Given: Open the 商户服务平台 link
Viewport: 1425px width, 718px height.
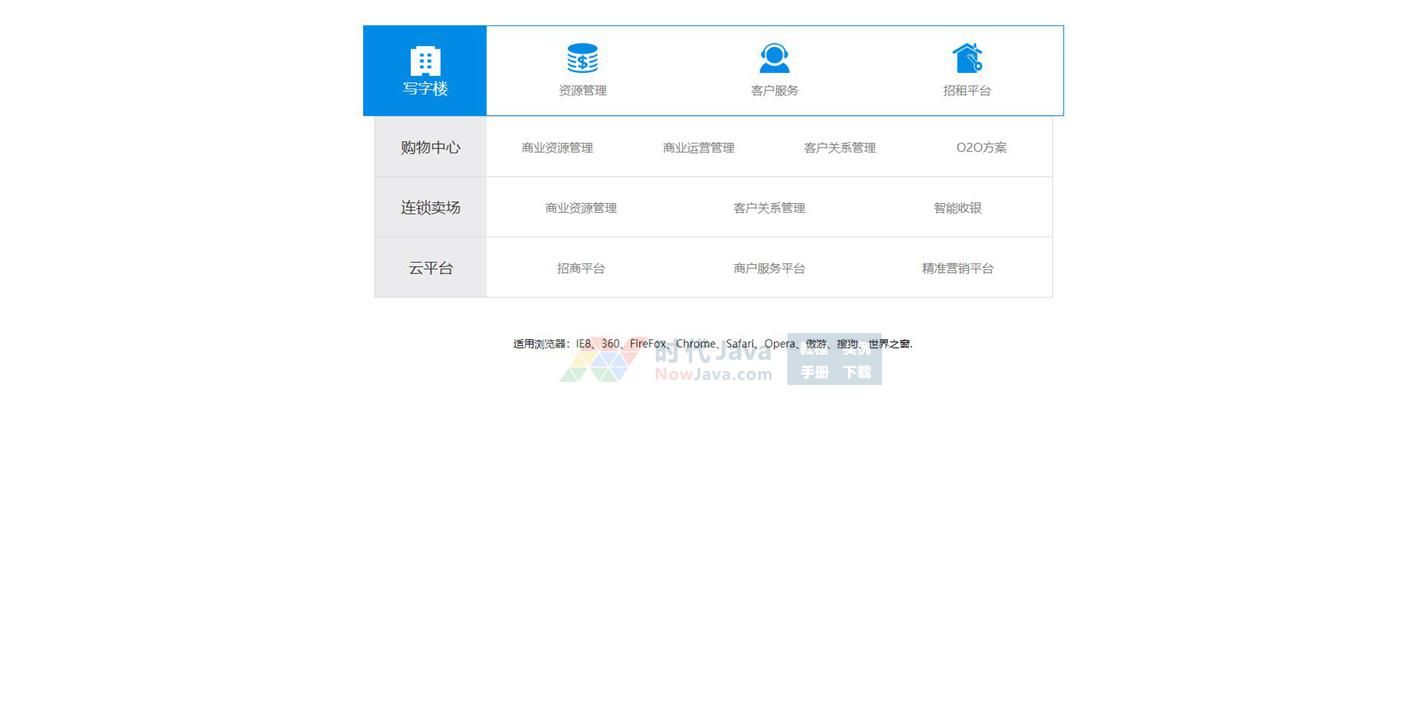Looking at the screenshot, I should [x=769, y=268].
